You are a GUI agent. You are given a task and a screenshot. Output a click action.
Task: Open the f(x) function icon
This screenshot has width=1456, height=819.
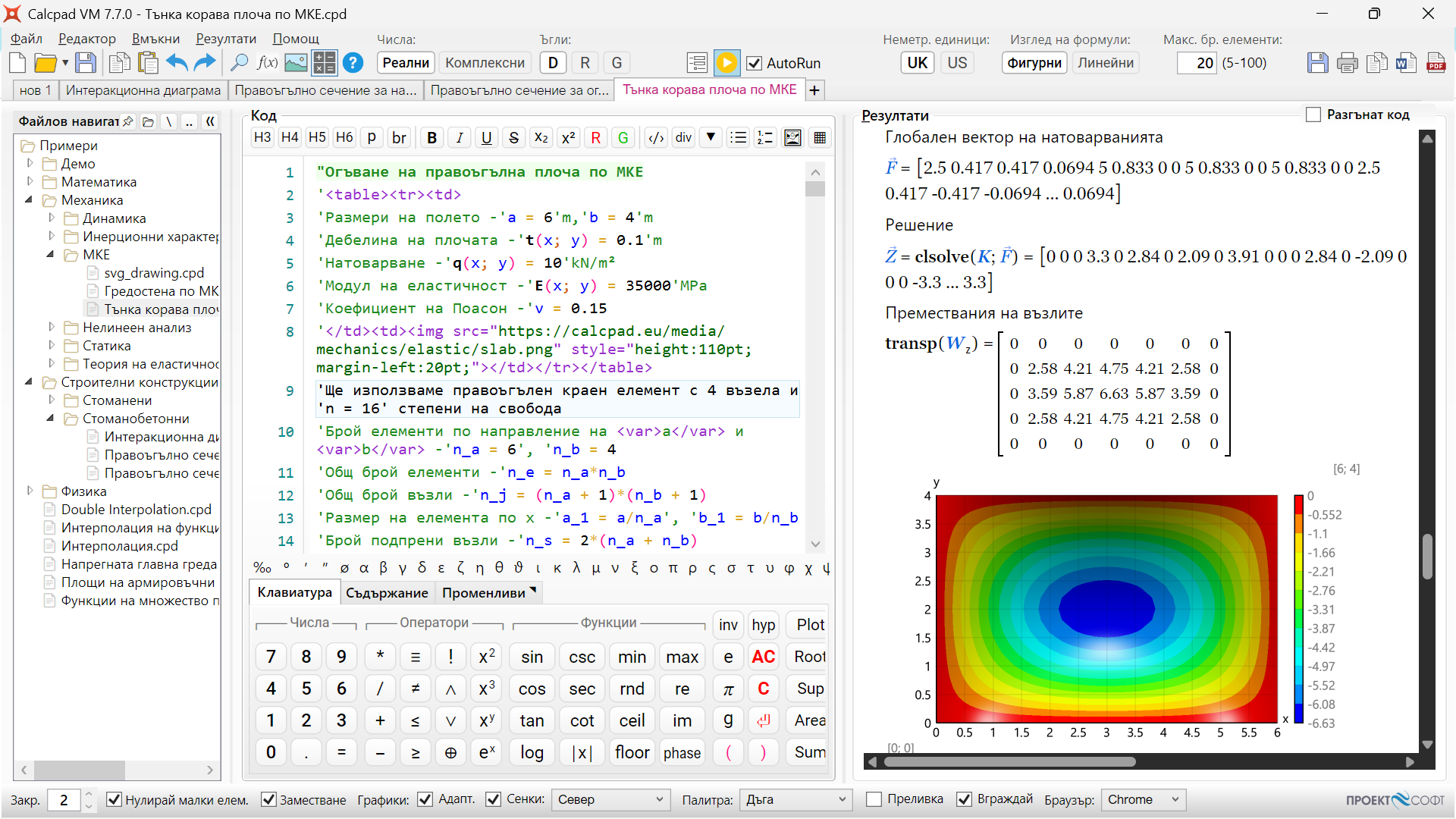click(268, 63)
